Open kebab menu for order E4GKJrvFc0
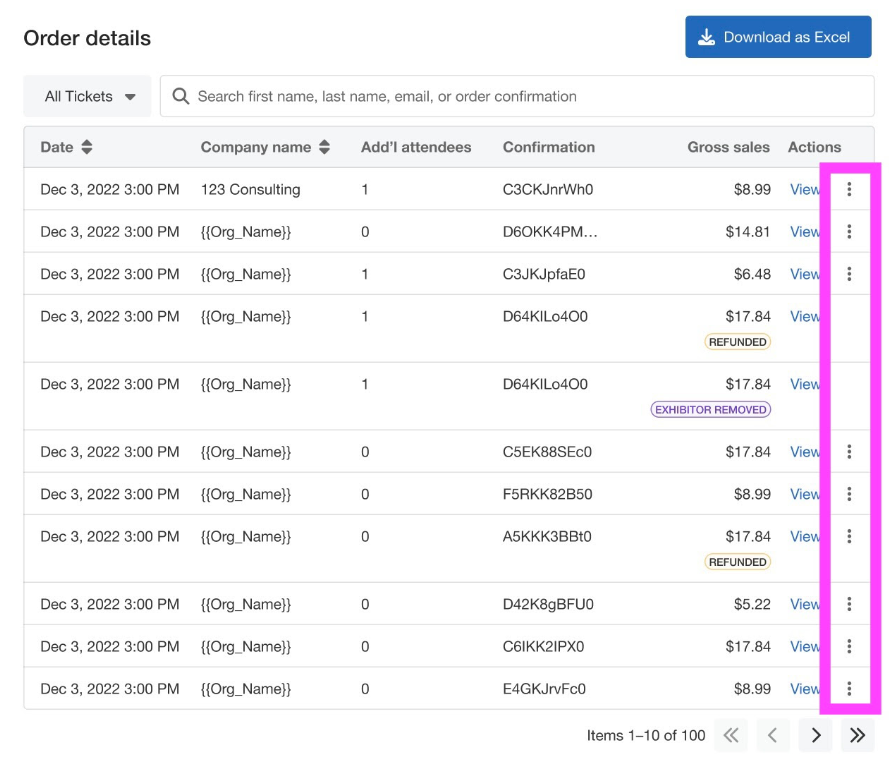 tap(849, 688)
